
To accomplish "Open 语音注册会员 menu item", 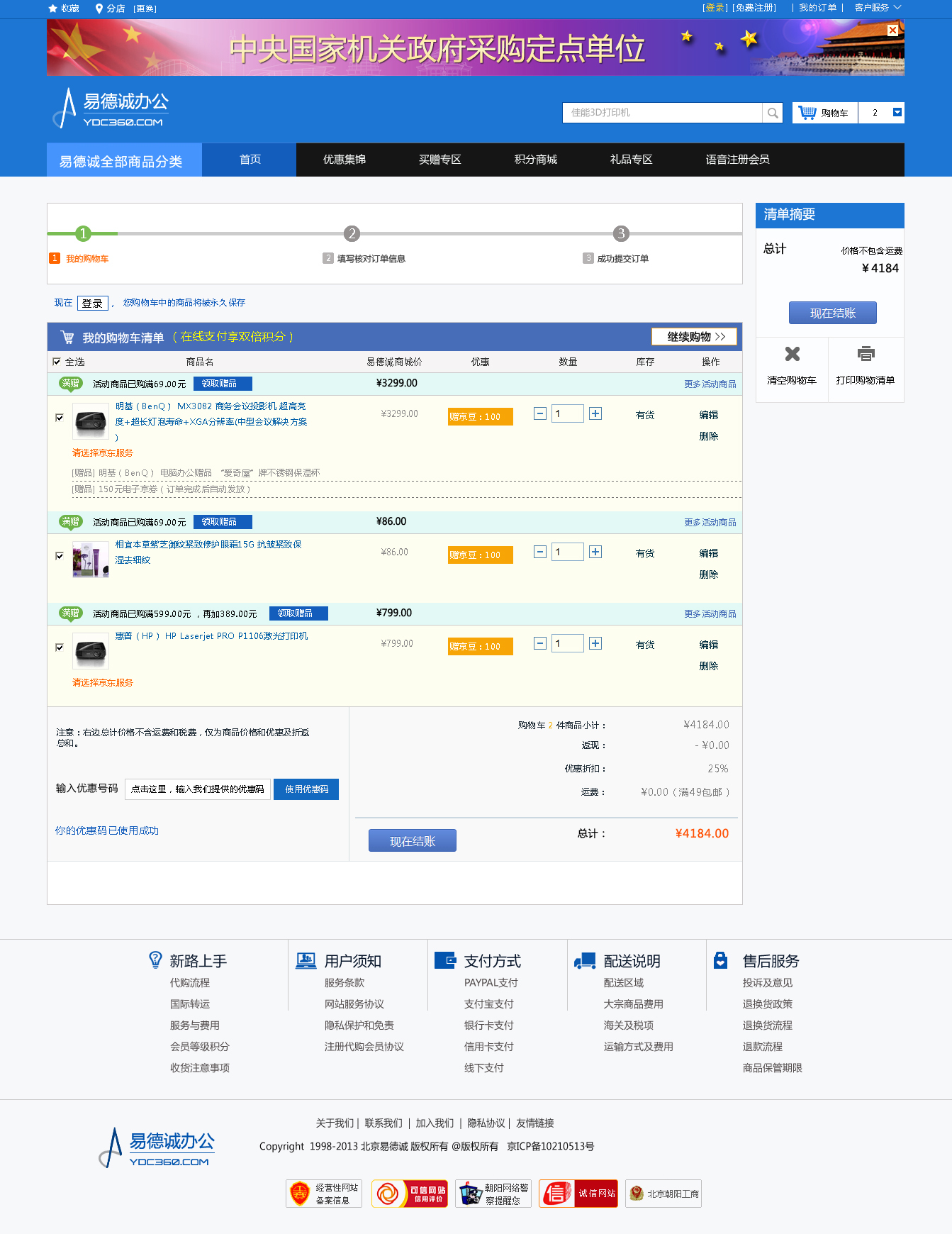I will point(738,160).
